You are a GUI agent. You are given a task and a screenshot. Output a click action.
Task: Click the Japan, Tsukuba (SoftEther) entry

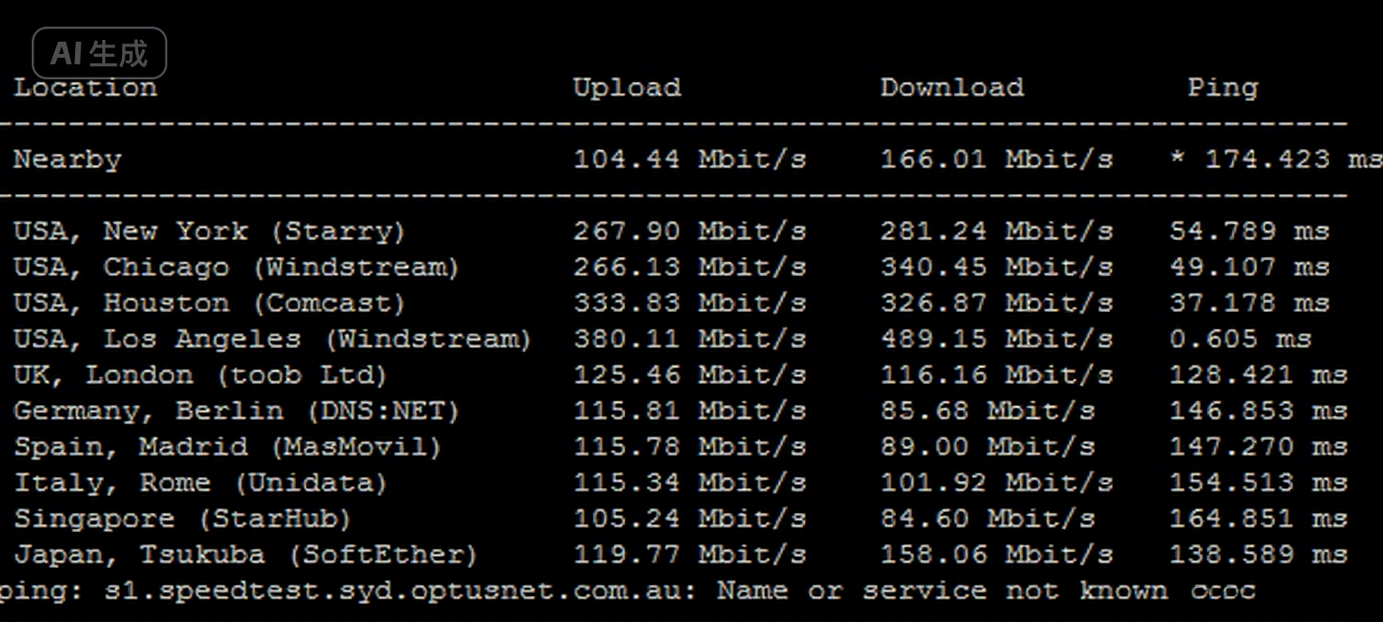coord(245,555)
